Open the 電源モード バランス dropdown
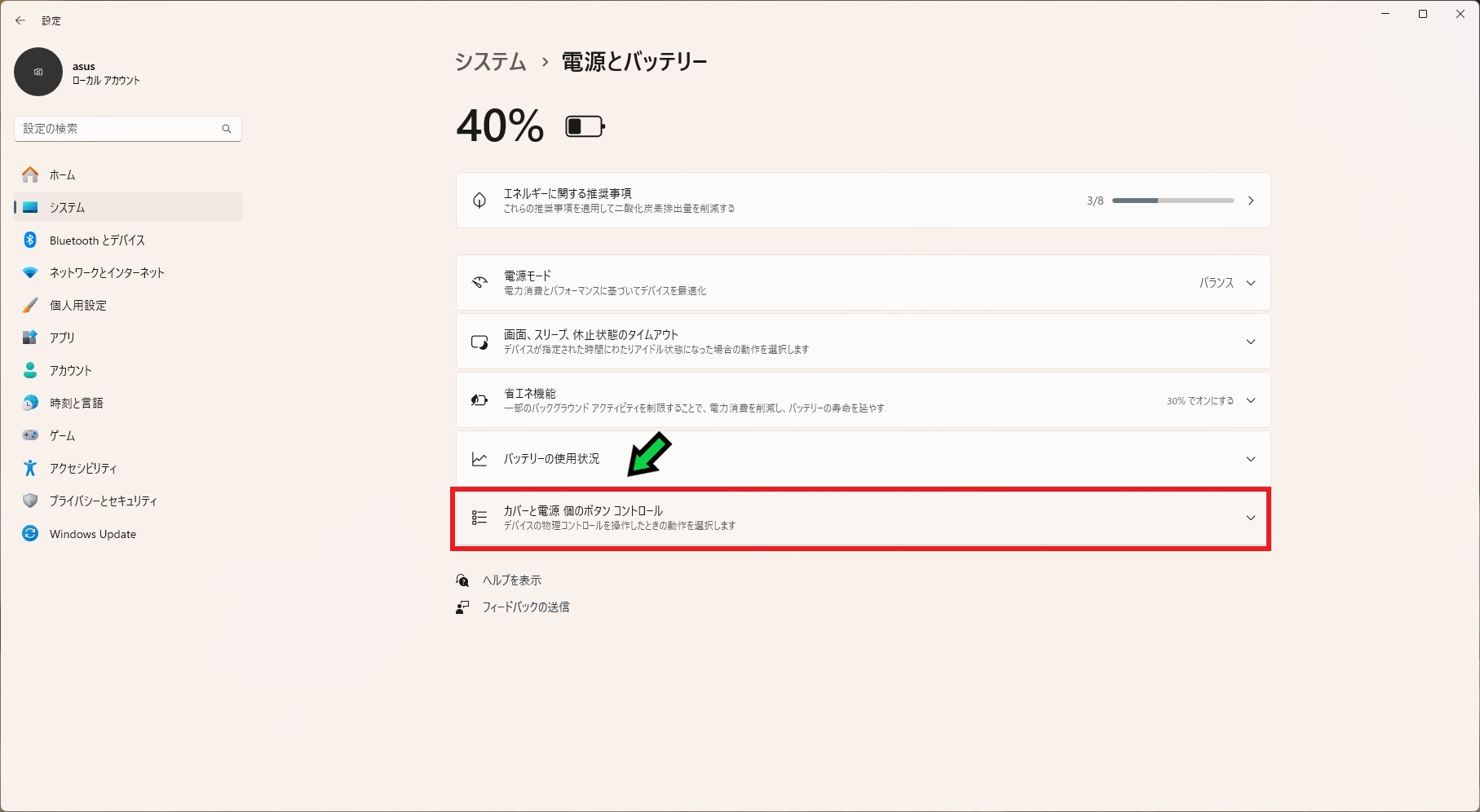 click(x=1226, y=283)
